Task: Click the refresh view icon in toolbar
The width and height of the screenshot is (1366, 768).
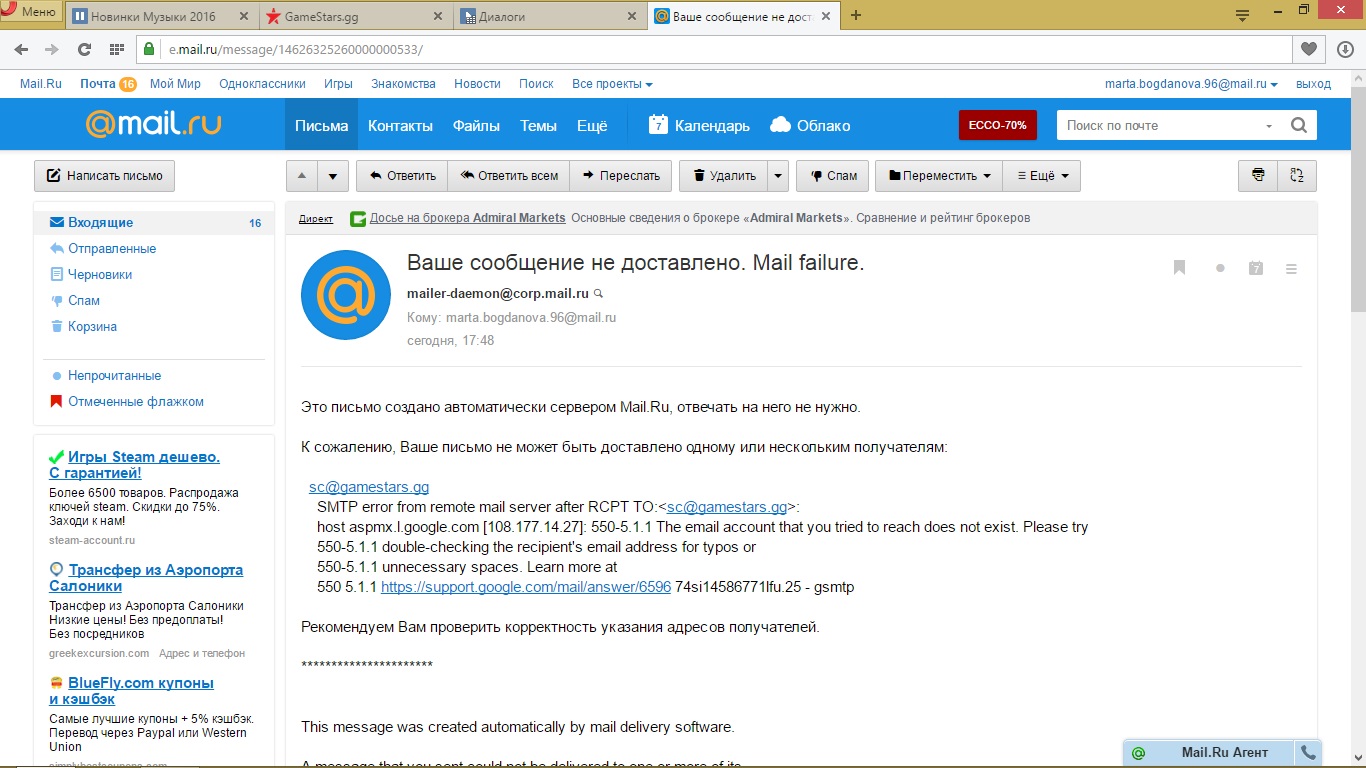Action: pyautogui.click(x=1297, y=175)
